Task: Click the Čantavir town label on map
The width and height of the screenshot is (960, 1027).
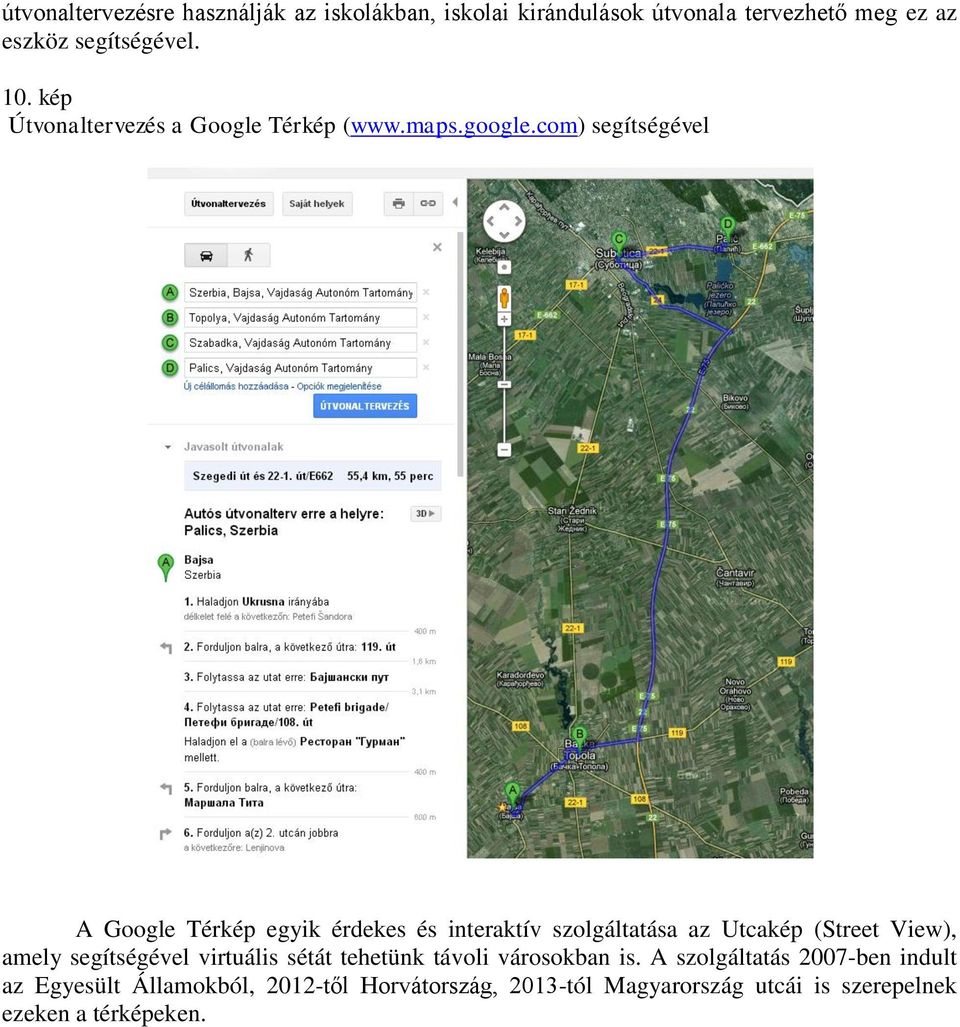Action: coord(735,576)
